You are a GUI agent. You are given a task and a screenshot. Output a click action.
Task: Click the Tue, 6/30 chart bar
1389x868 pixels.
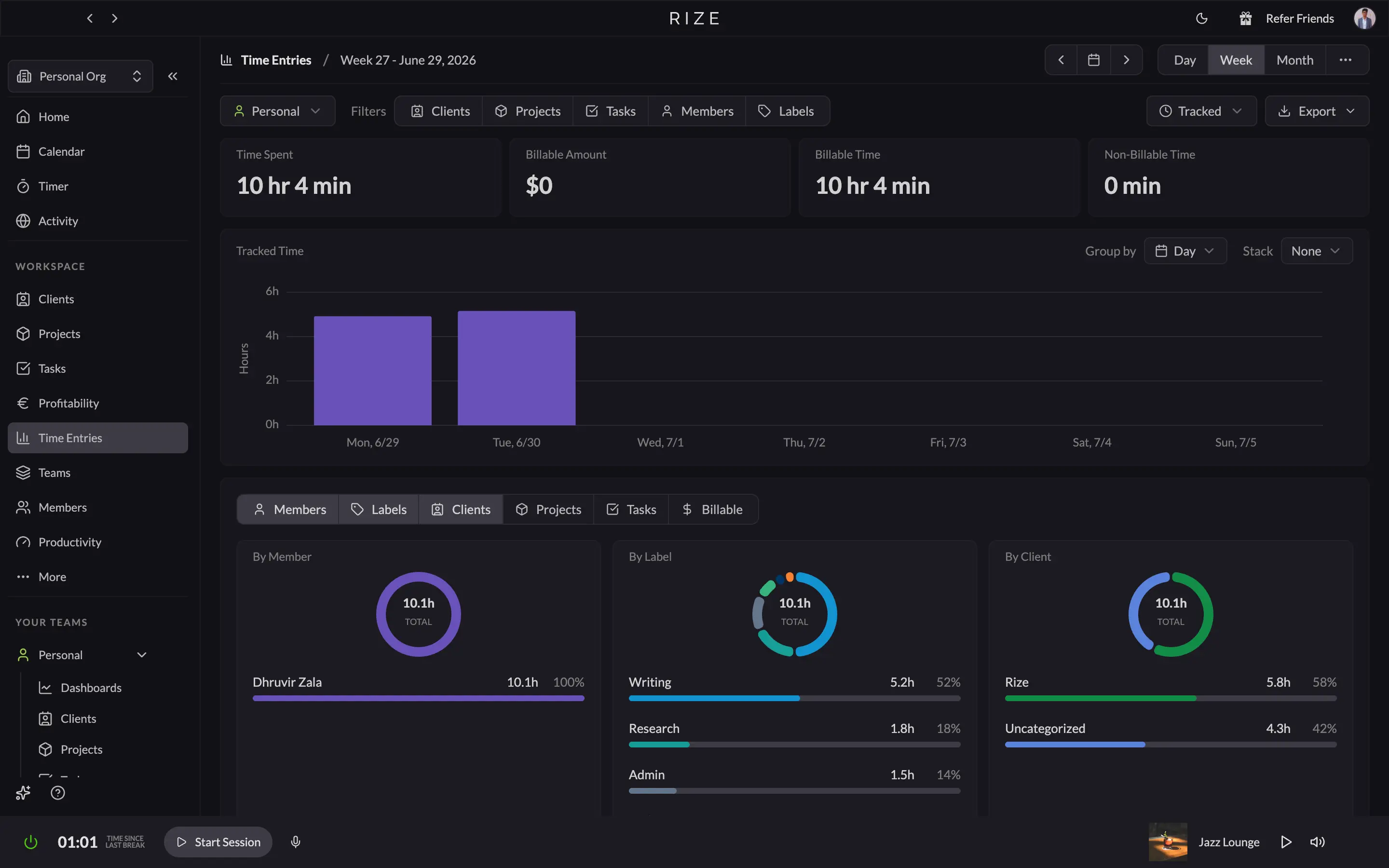(517, 368)
